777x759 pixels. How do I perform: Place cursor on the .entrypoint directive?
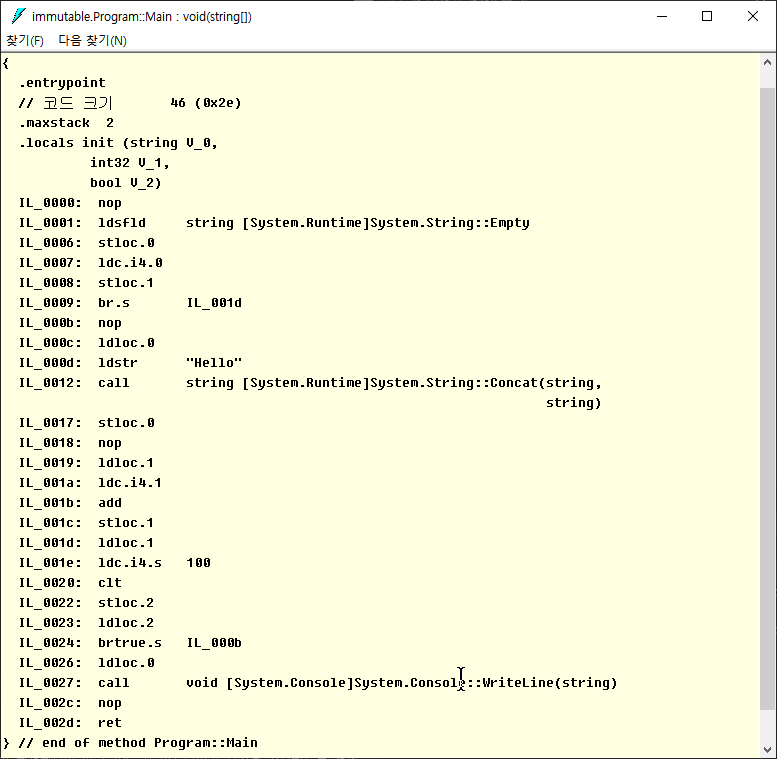coord(62,83)
